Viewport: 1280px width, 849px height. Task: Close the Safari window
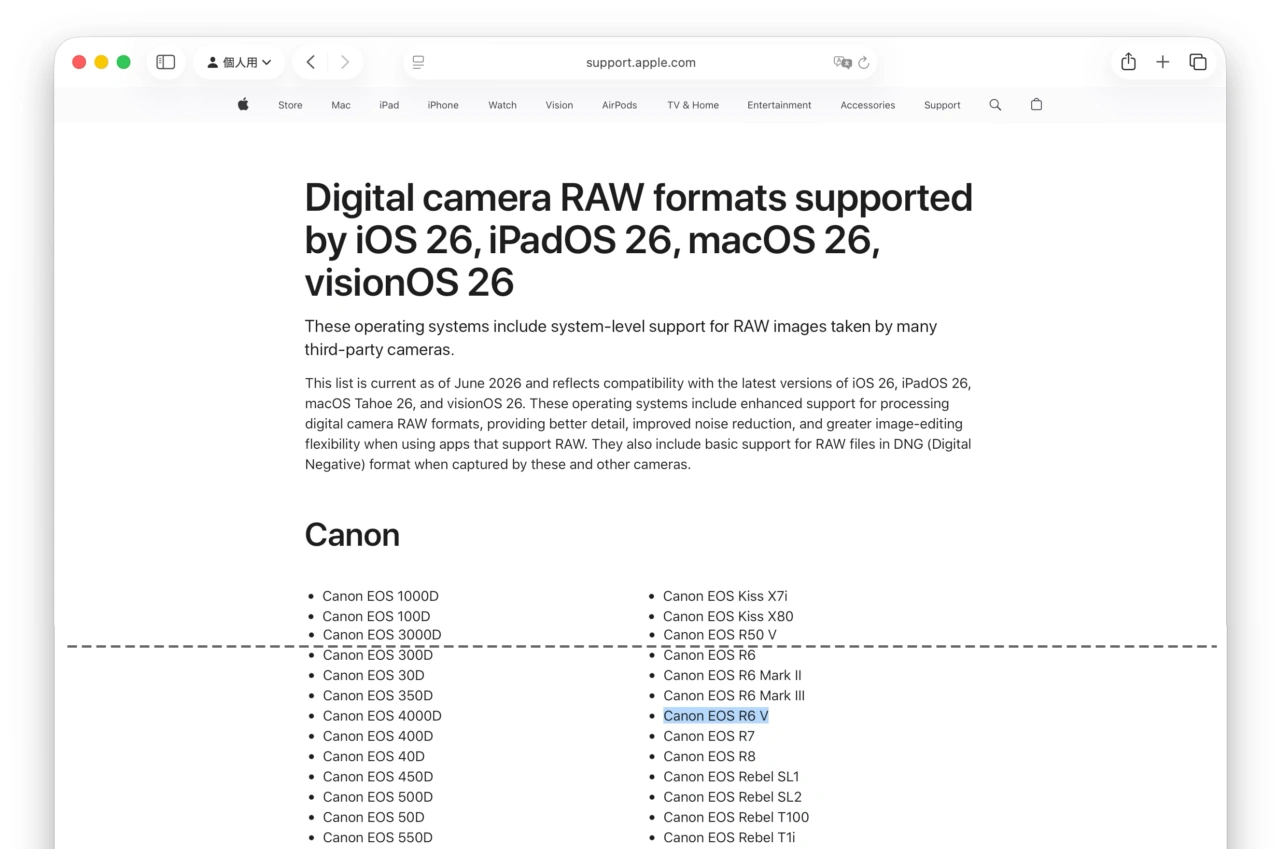click(x=79, y=62)
